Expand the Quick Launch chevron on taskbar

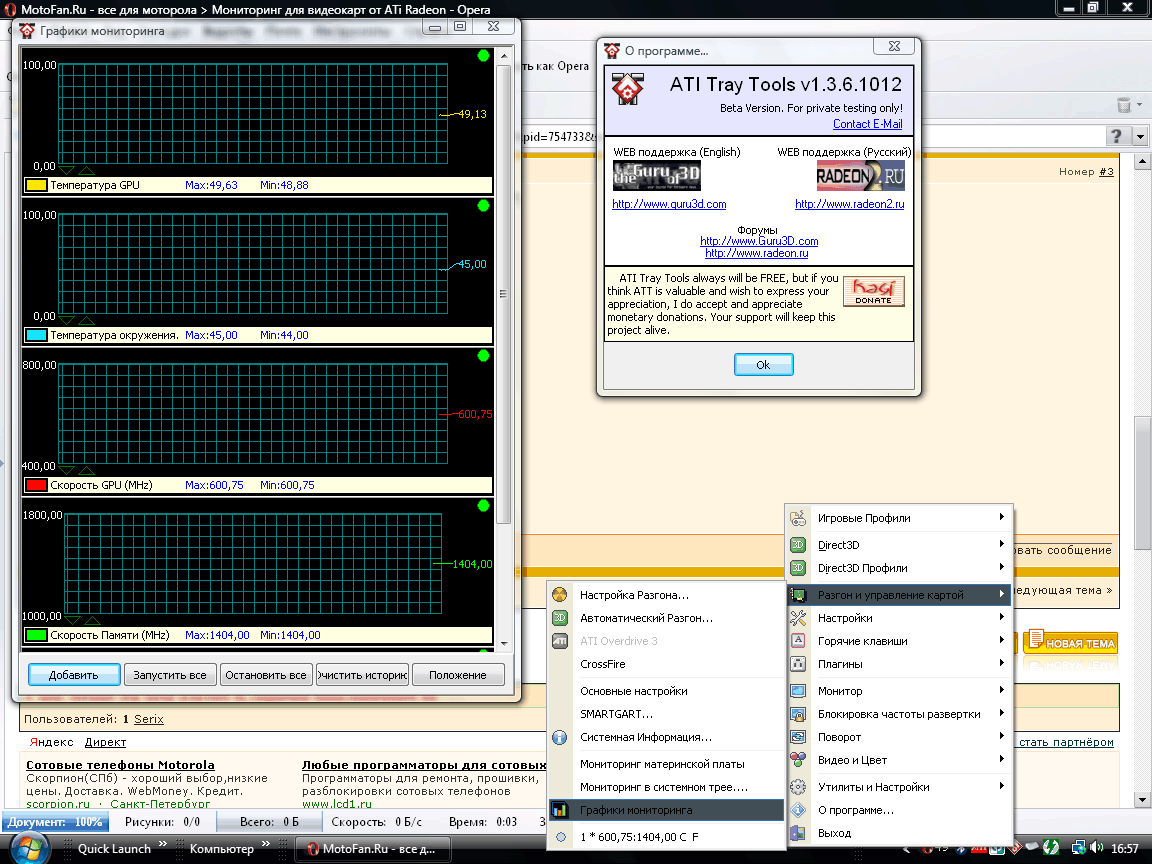[x=163, y=843]
